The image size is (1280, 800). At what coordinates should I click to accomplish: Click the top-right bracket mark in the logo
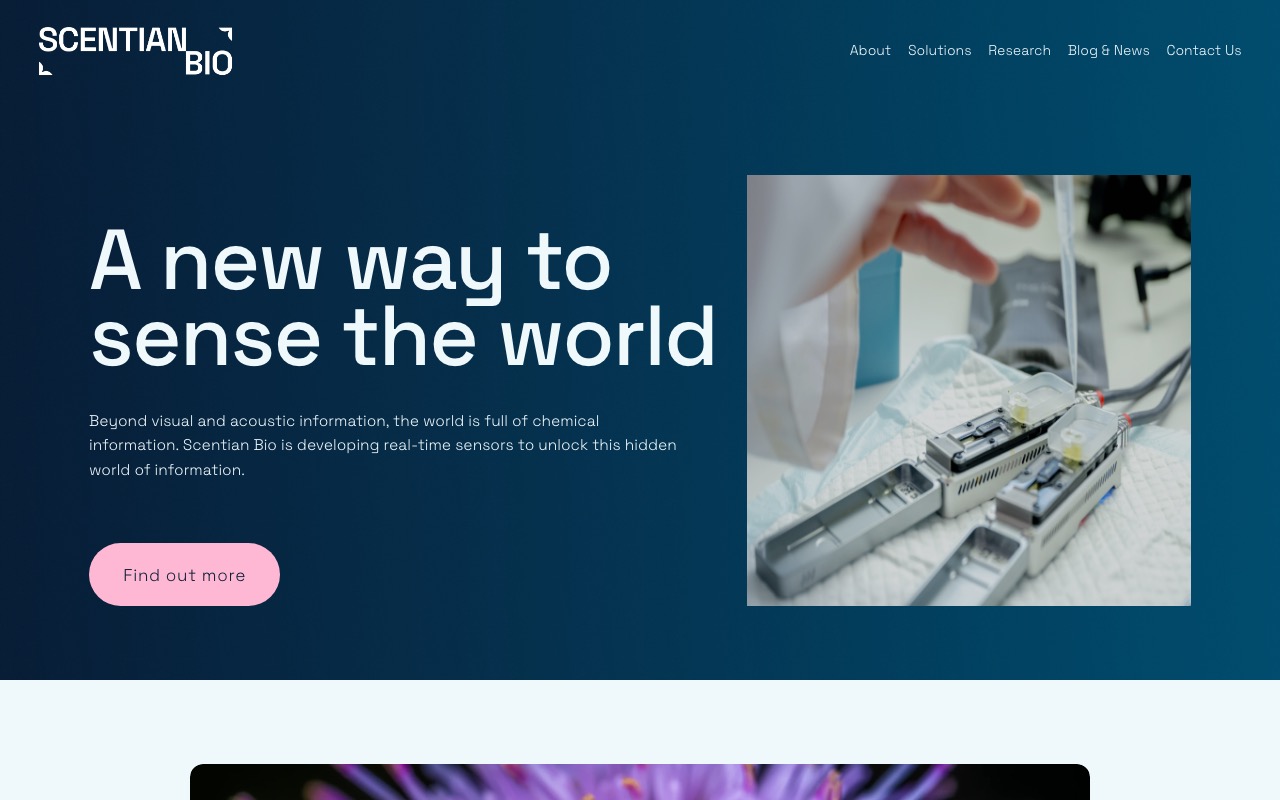point(226,35)
